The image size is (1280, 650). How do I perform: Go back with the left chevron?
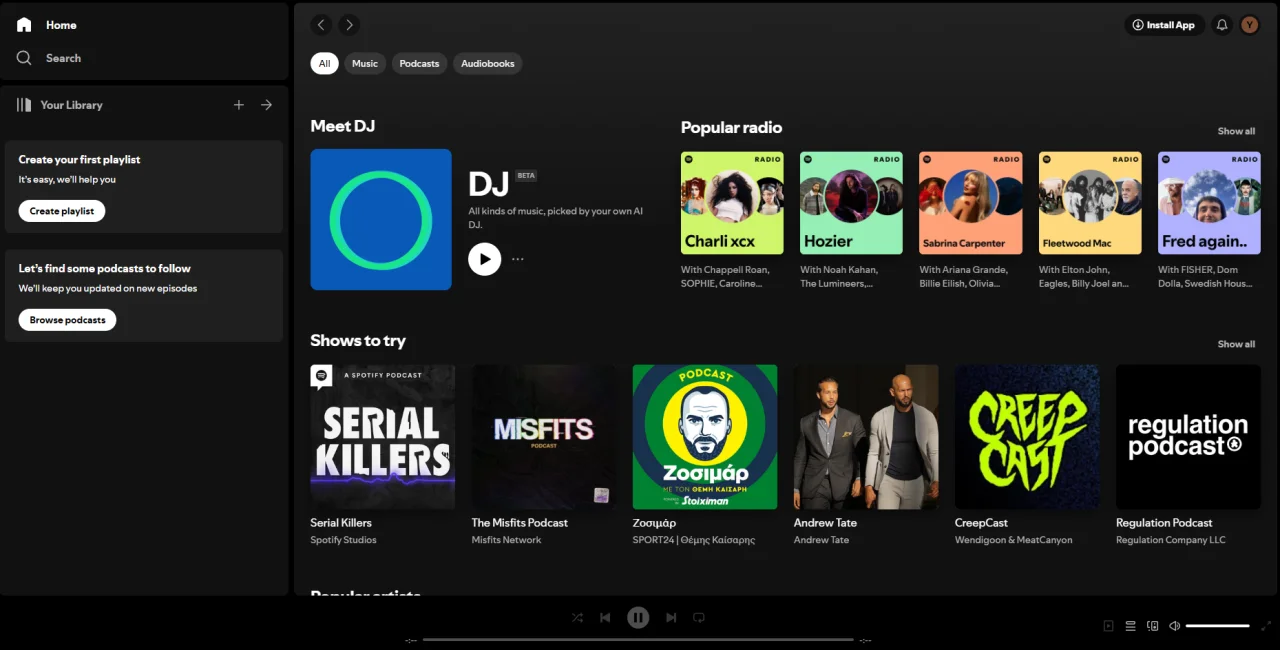point(321,25)
